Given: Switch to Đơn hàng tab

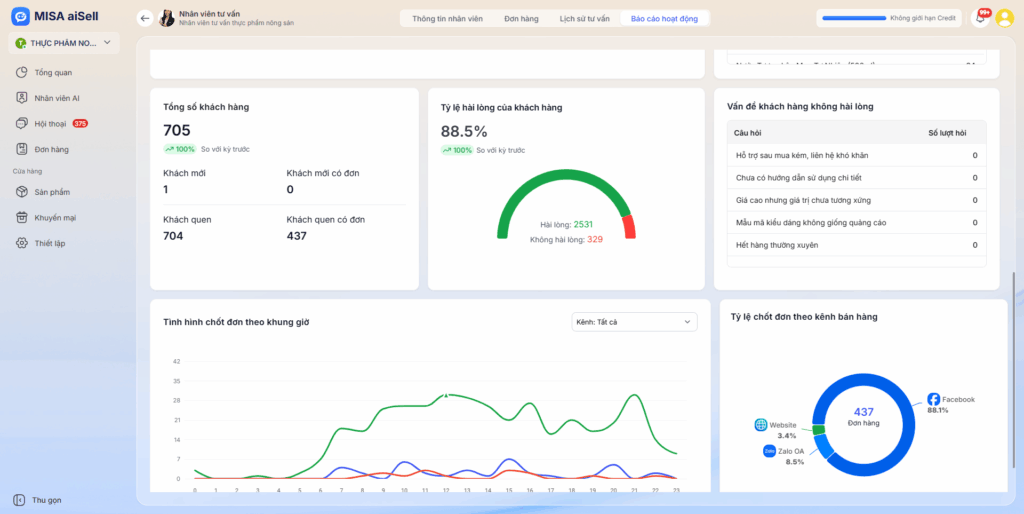Looking at the screenshot, I should pyautogui.click(x=521, y=18).
